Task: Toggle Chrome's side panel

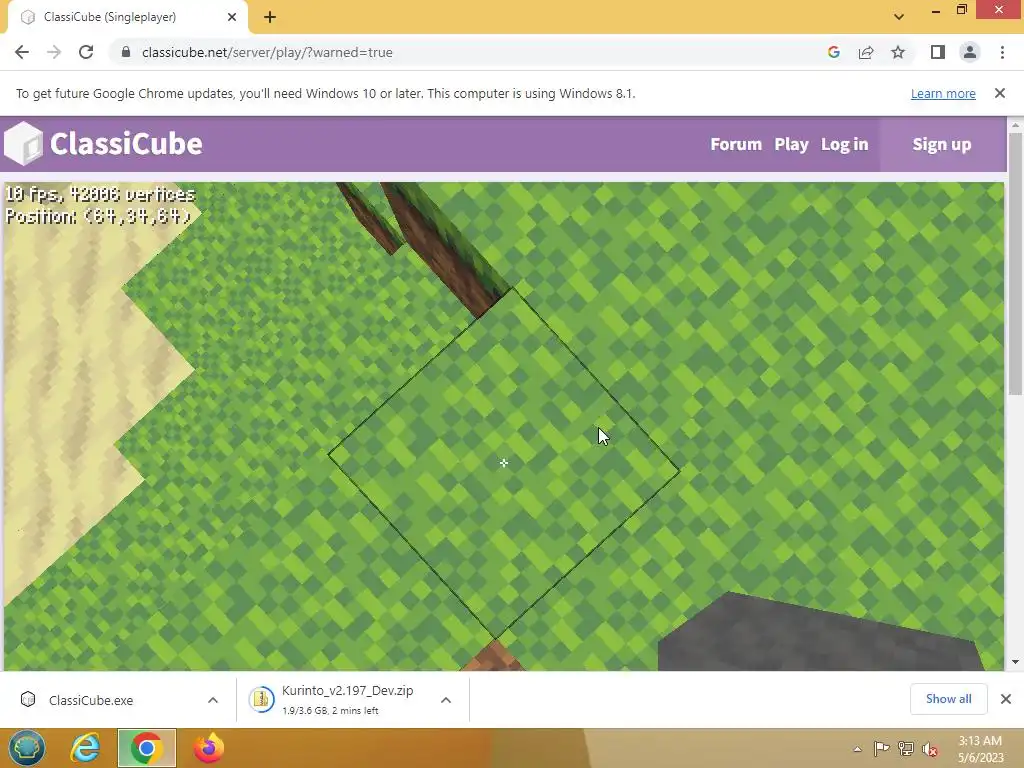Action: [938, 52]
